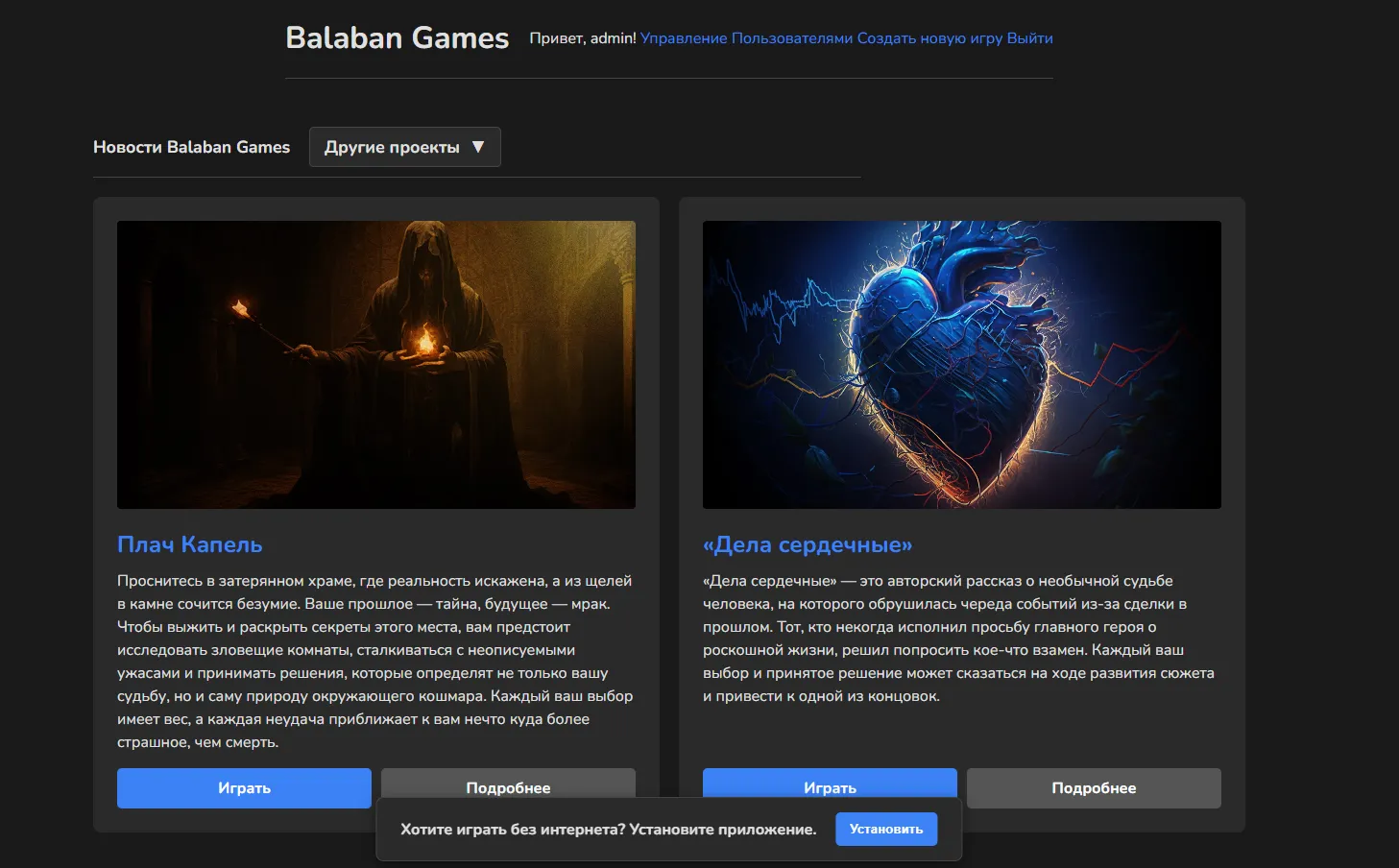The height and width of the screenshot is (868, 1399).
Task: Click the Установить app install button
Action: (885, 829)
